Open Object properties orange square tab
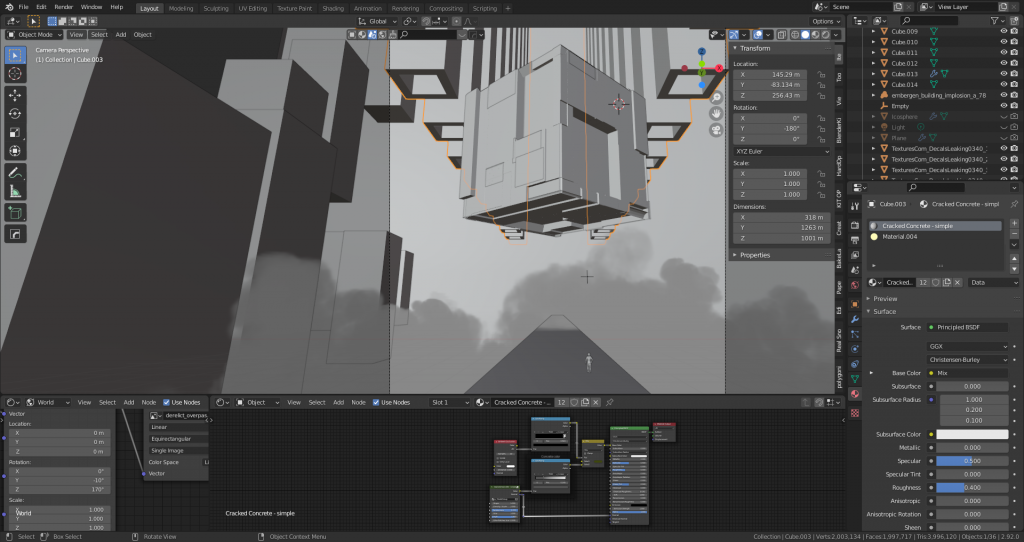Screen dimensions: 1024x542 (855, 304)
